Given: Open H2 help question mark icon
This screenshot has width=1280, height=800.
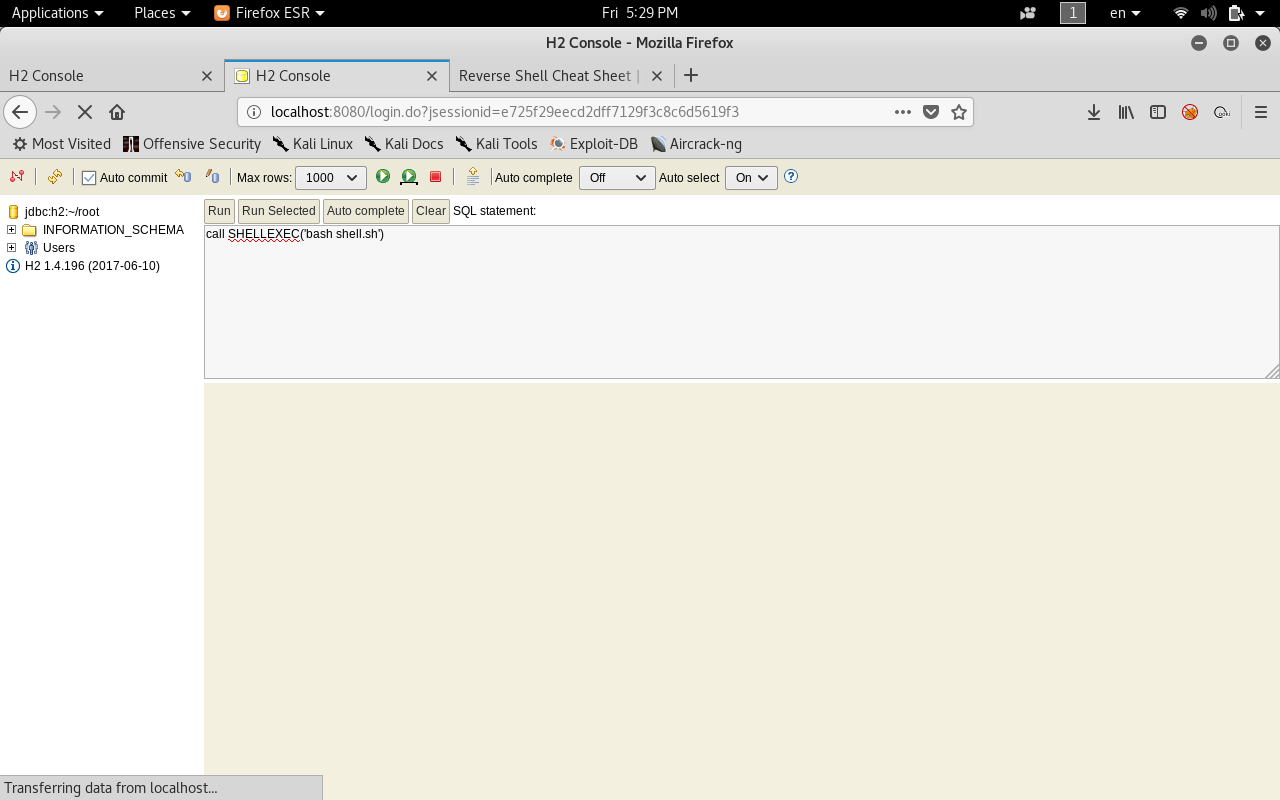Looking at the screenshot, I should 791,177.
